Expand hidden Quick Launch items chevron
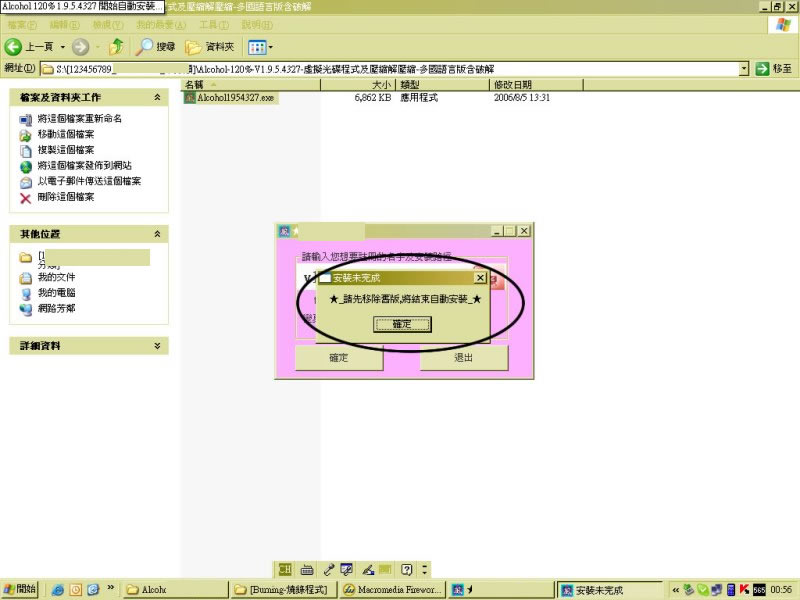This screenshot has width=800, height=600. coord(111,588)
